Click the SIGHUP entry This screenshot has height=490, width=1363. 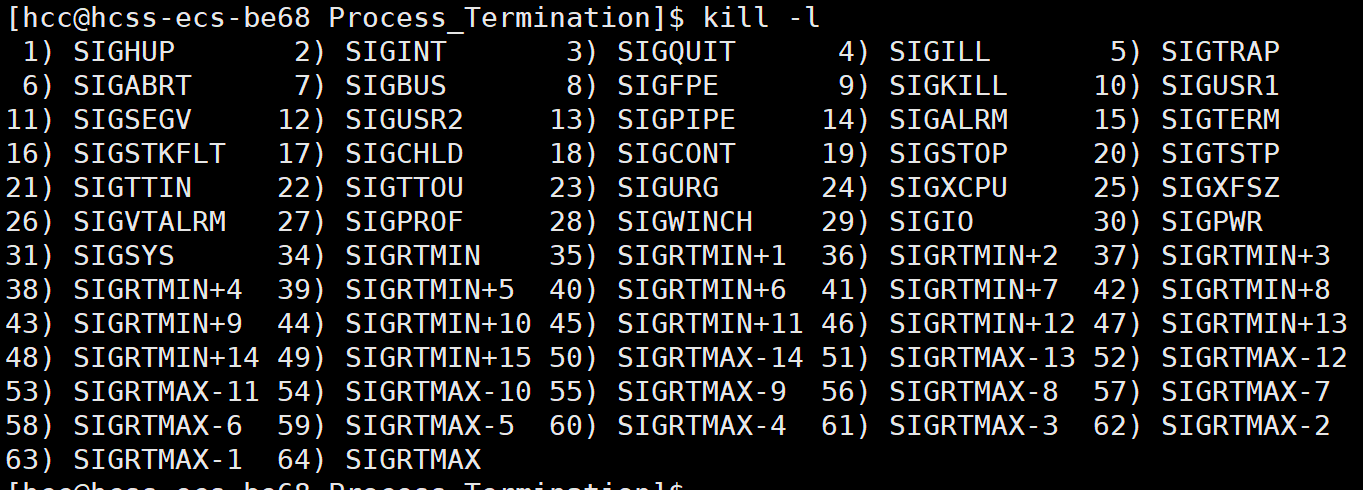click(124, 51)
